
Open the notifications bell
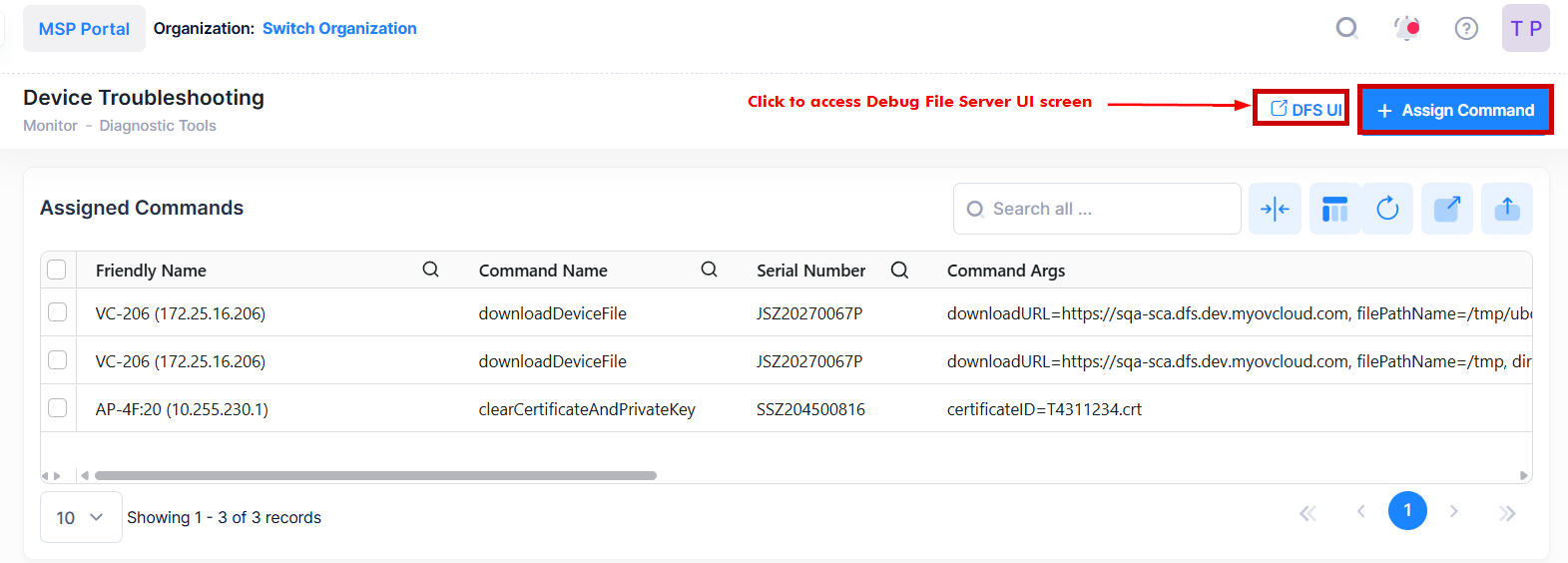click(1406, 28)
